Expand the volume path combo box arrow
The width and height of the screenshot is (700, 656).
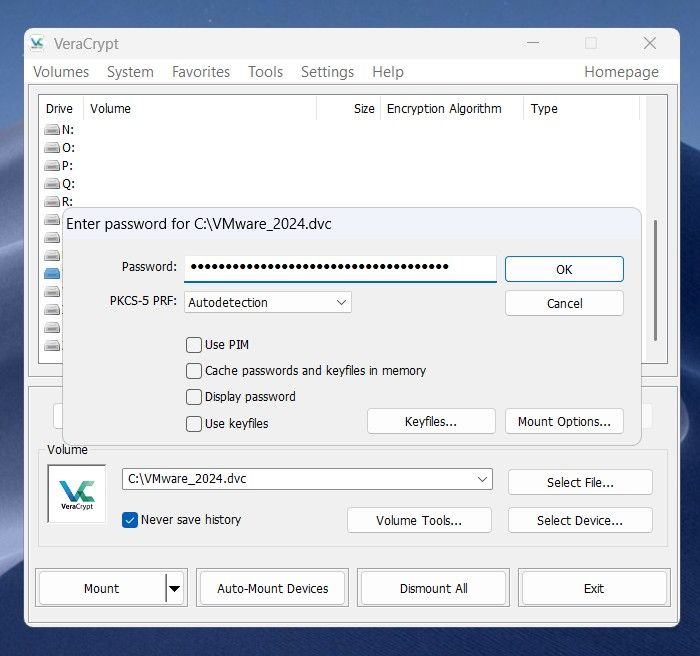[x=482, y=479]
